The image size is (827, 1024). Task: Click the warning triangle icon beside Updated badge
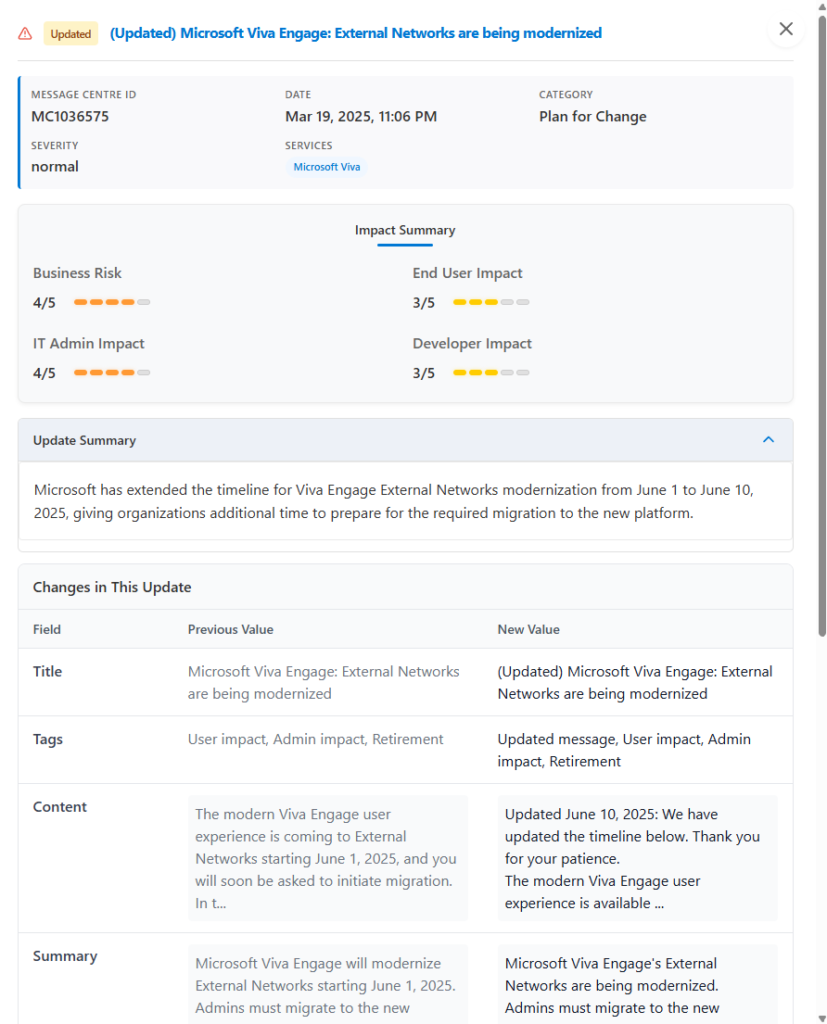(25, 34)
